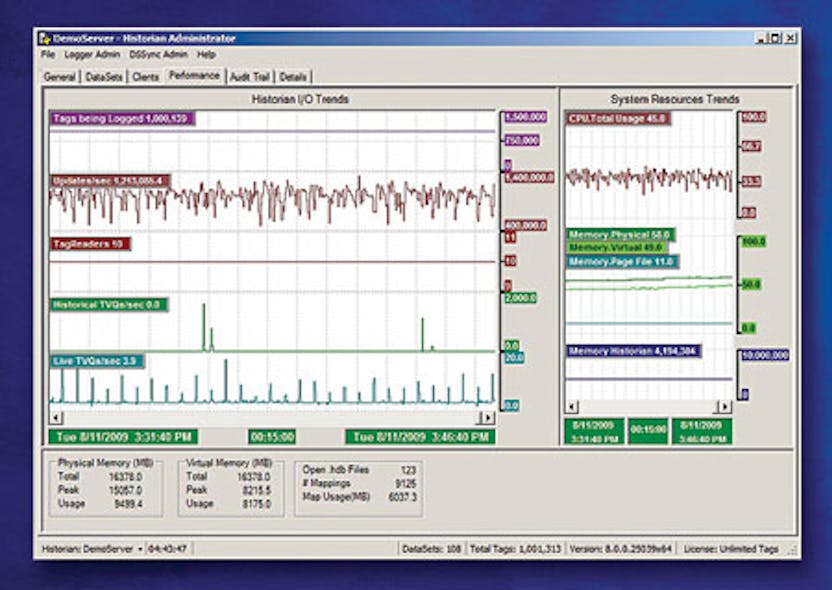
Task: Click the application icon in title bar
Action: tap(45, 39)
